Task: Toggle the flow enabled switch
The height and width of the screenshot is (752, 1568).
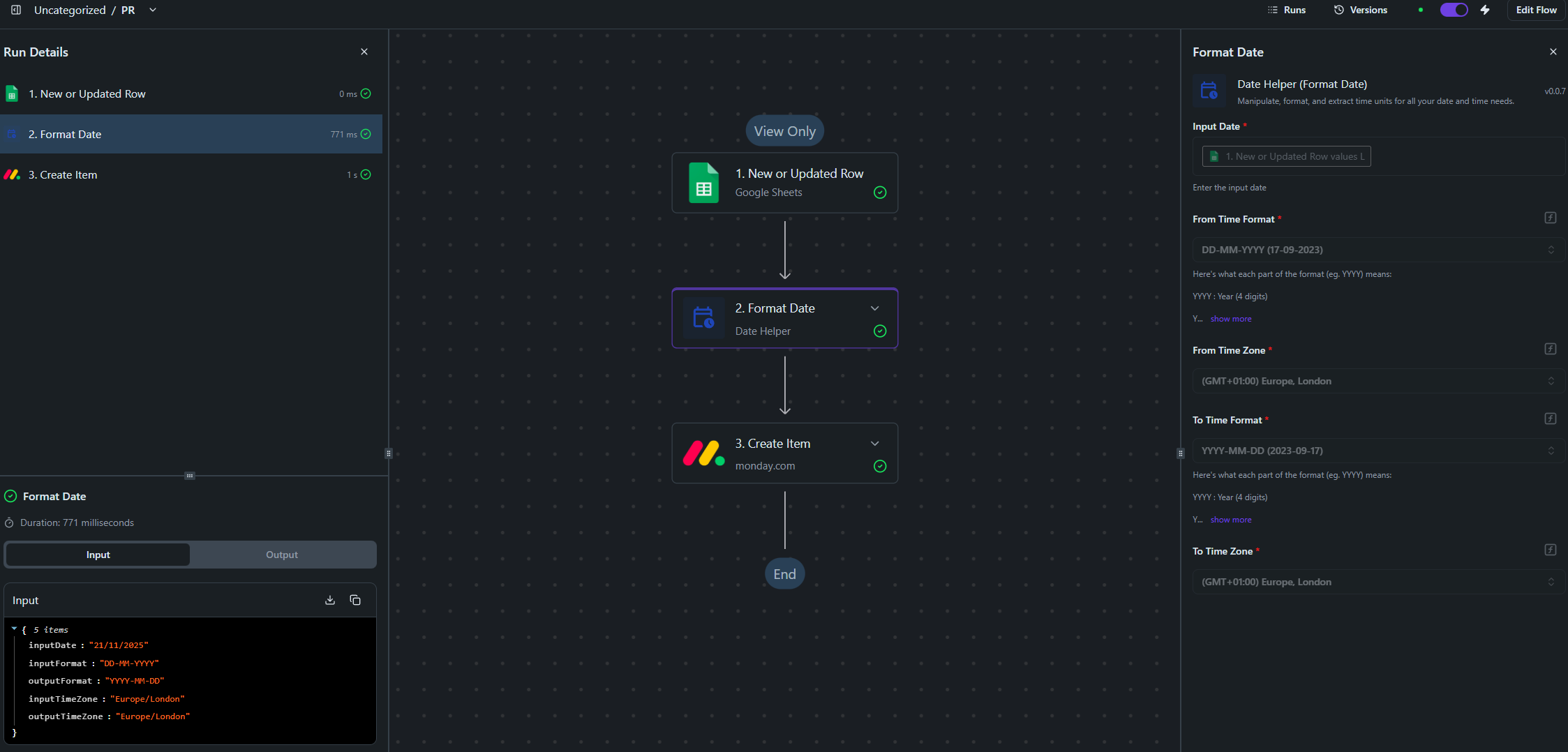Action: click(x=1454, y=10)
